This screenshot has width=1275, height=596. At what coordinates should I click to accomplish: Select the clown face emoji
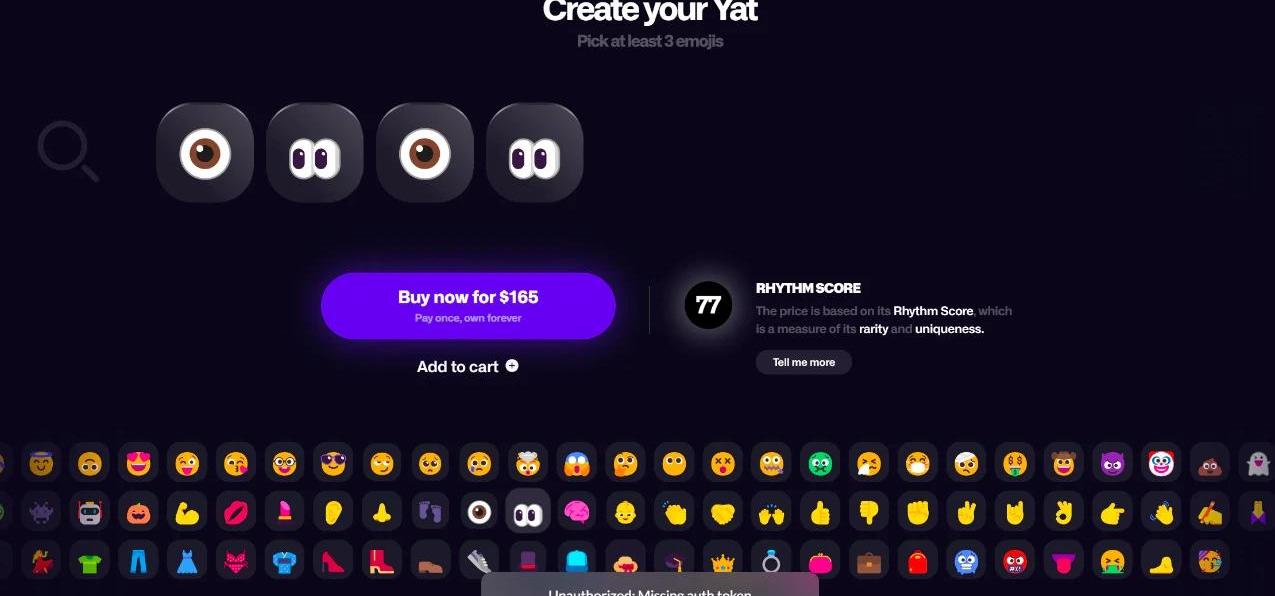[1160, 463]
